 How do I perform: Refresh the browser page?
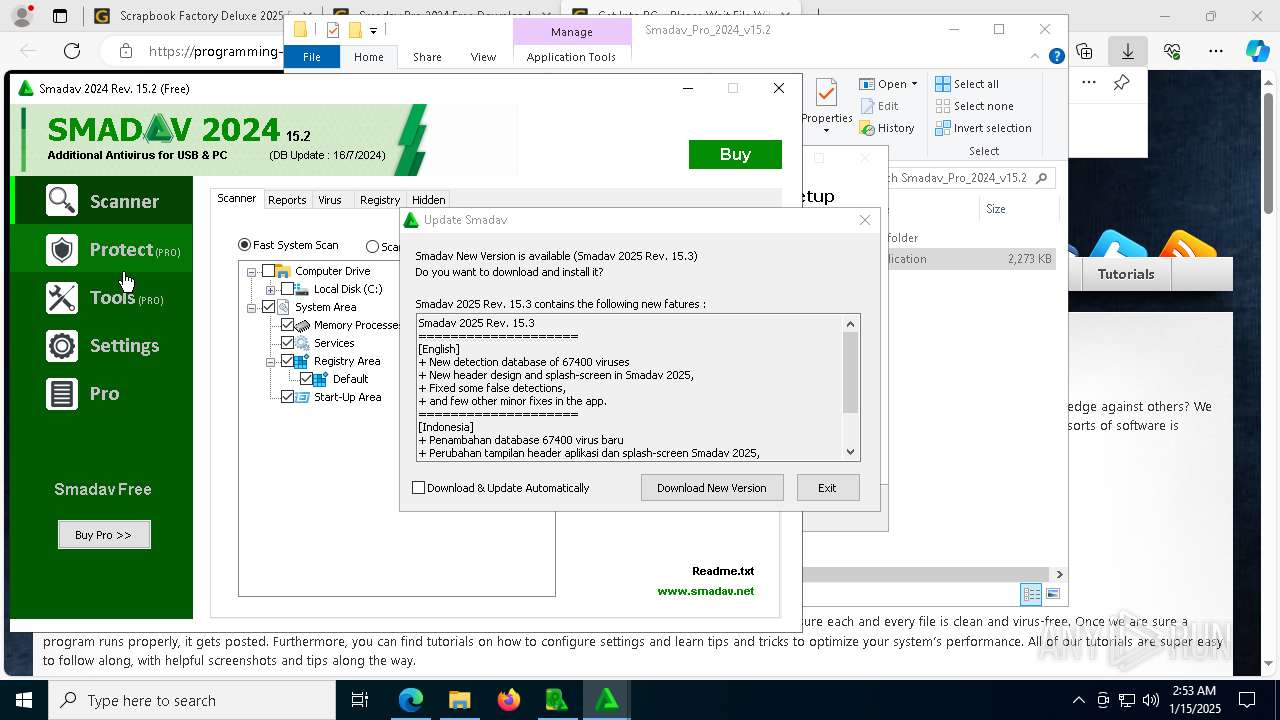click(x=72, y=51)
